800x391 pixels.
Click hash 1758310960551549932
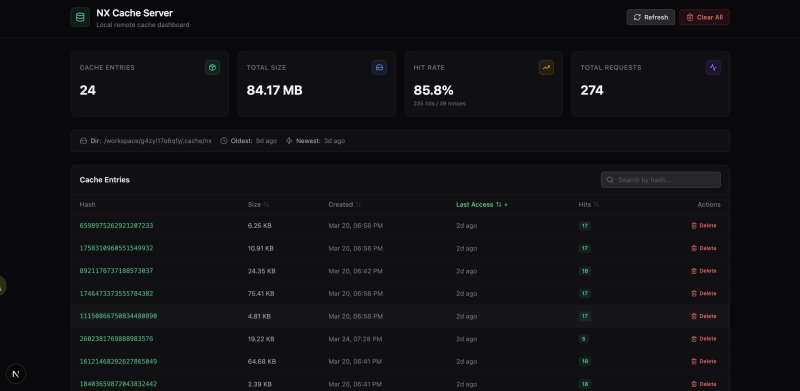click(116, 248)
